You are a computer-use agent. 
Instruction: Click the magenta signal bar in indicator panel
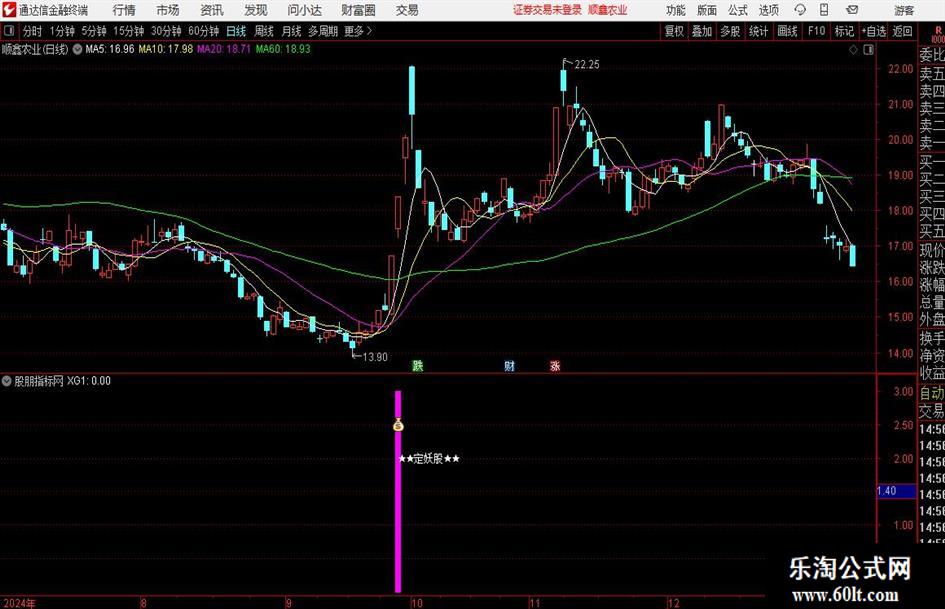coord(398,491)
